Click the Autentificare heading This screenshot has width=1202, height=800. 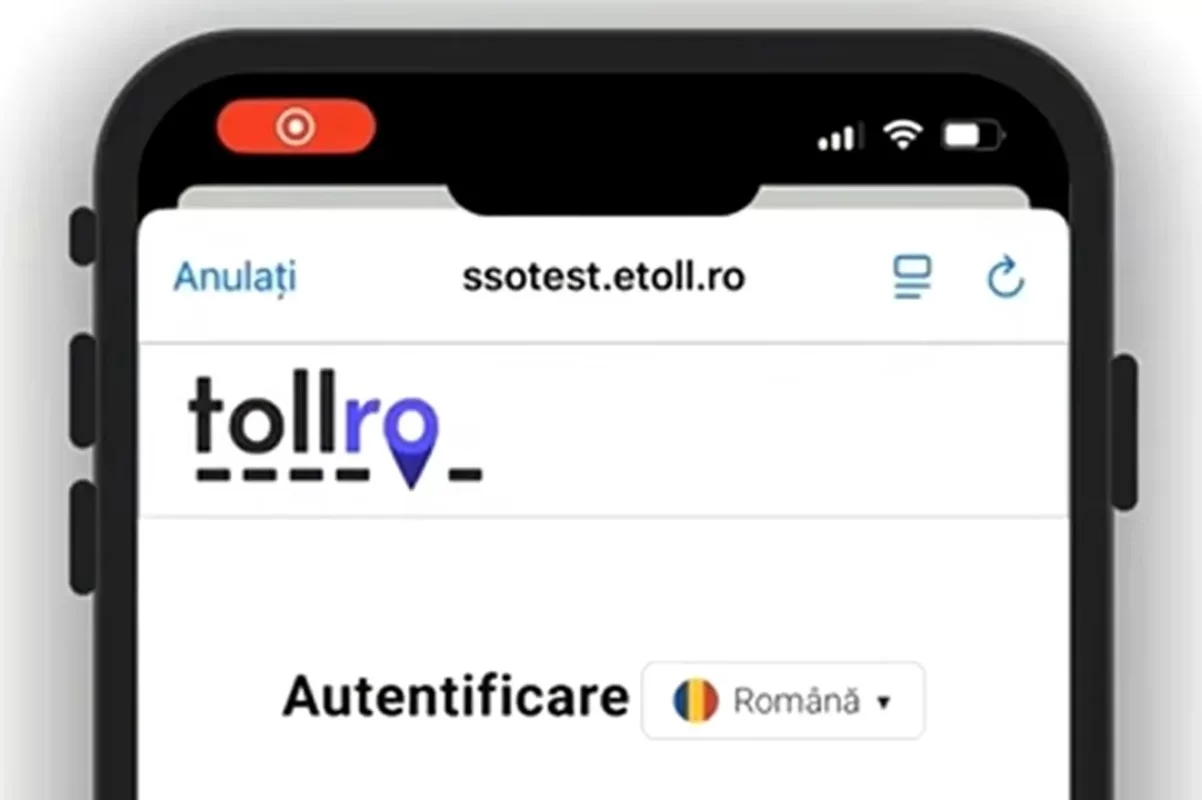(x=456, y=695)
